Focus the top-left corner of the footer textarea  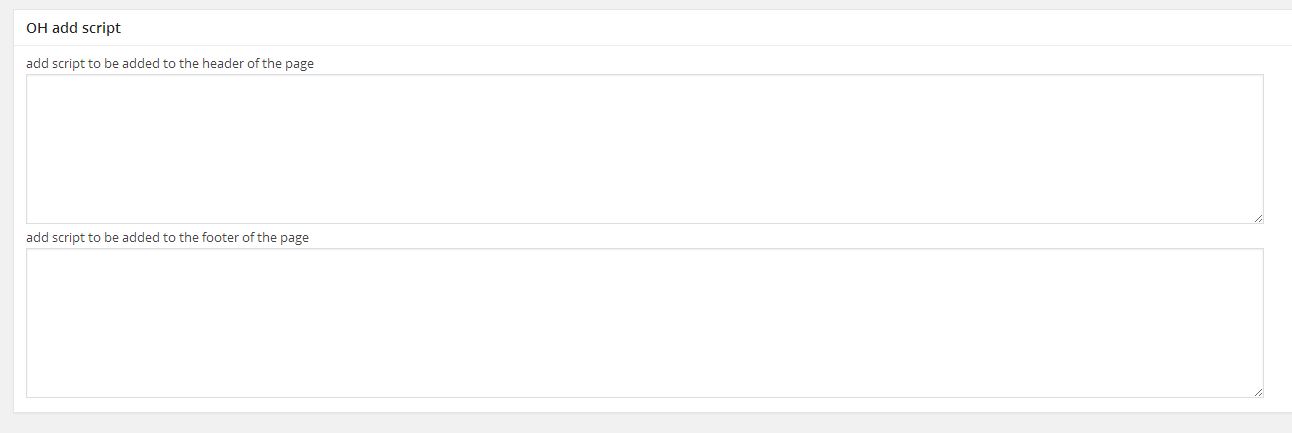[34, 256]
